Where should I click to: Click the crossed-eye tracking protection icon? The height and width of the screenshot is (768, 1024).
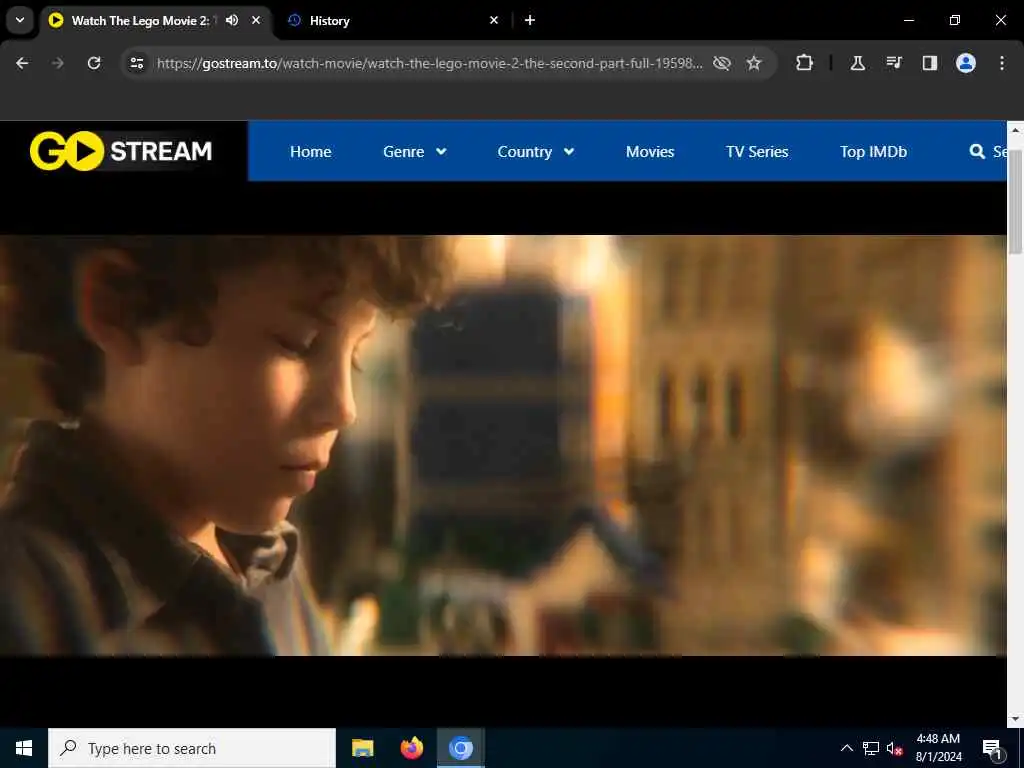[x=722, y=63]
